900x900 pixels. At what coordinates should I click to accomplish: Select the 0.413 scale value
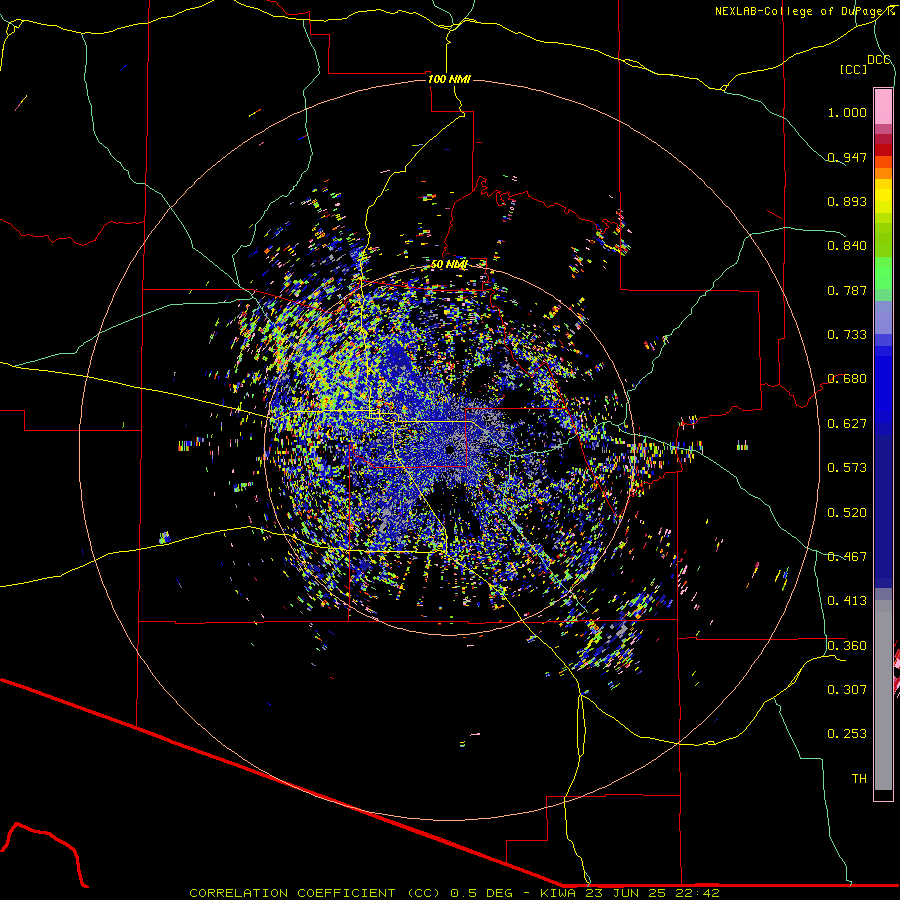click(847, 601)
